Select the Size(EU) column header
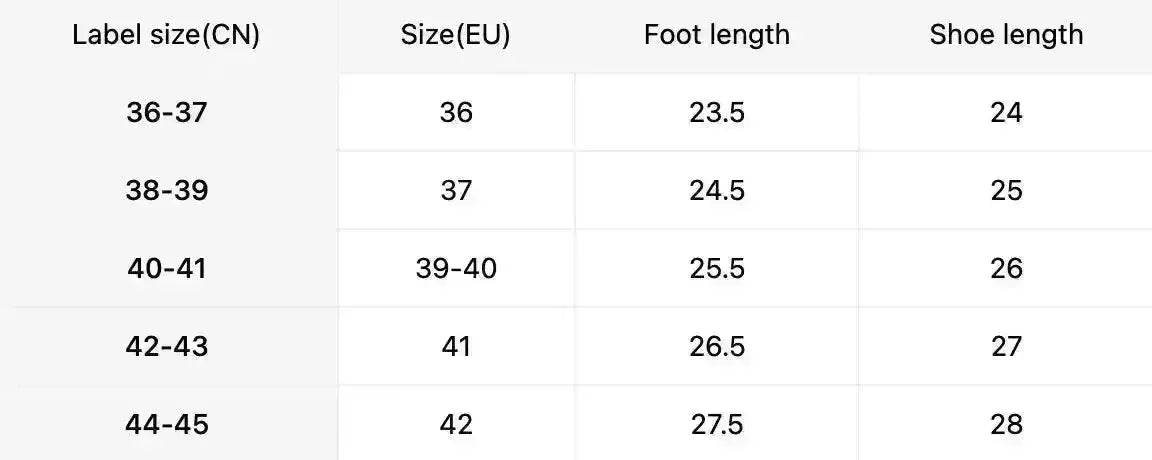1152x460 pixels. coord(456,35)
